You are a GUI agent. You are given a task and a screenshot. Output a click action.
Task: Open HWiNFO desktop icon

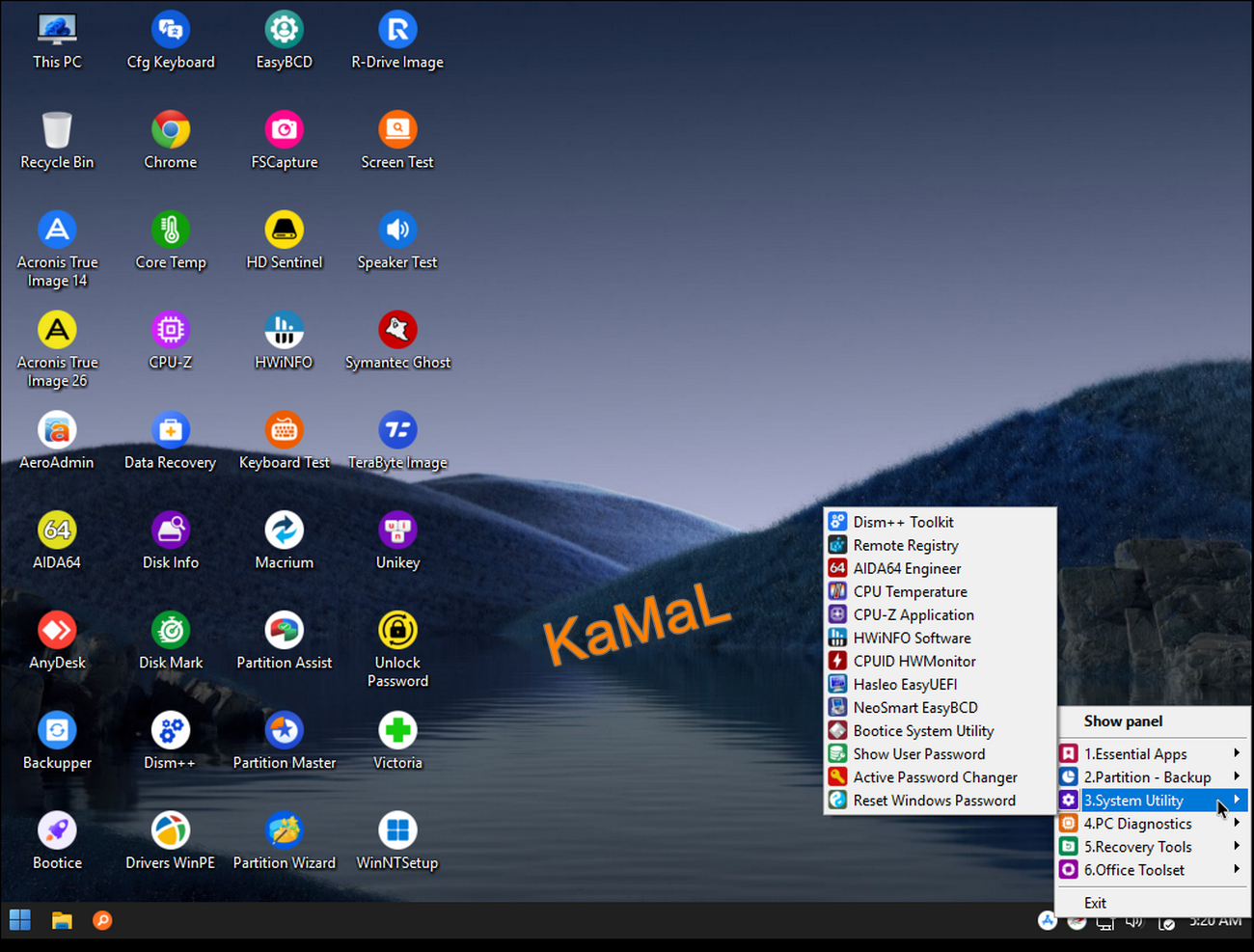285,341
